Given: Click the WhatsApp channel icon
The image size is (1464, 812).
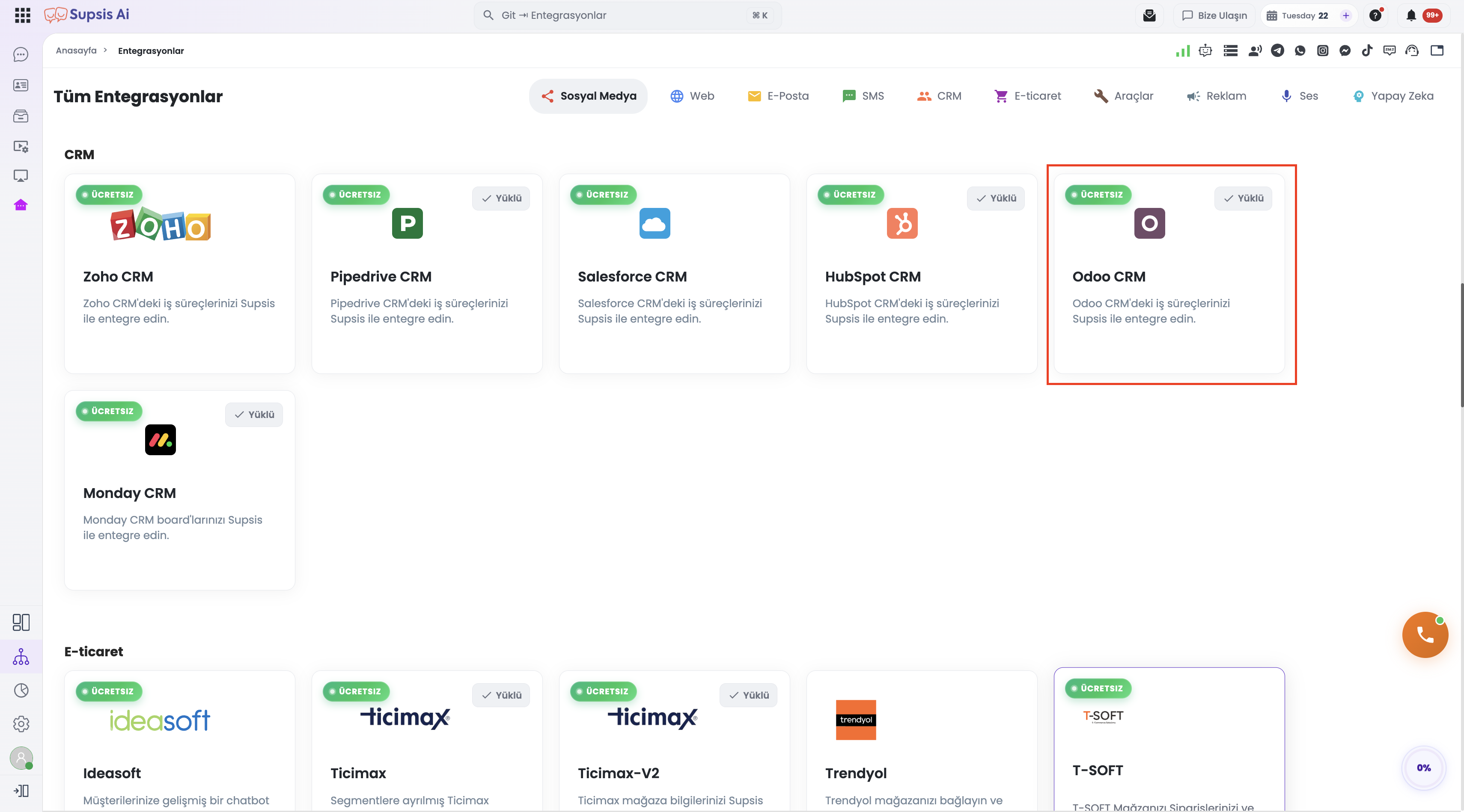Looking at the screenshot, I should [1300, 50].
